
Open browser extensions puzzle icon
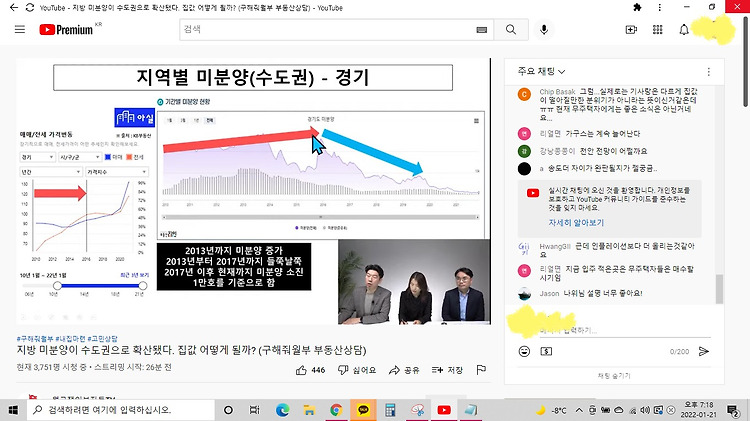click(x=637, y=7)
